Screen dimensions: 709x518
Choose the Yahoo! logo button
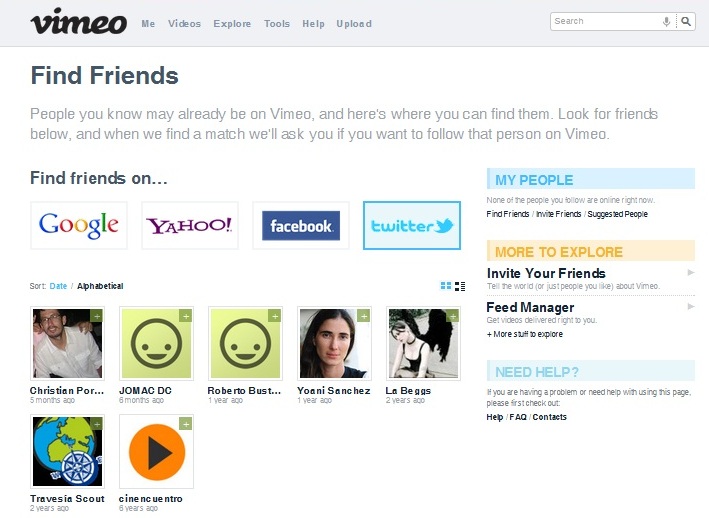tap(190, 225)
